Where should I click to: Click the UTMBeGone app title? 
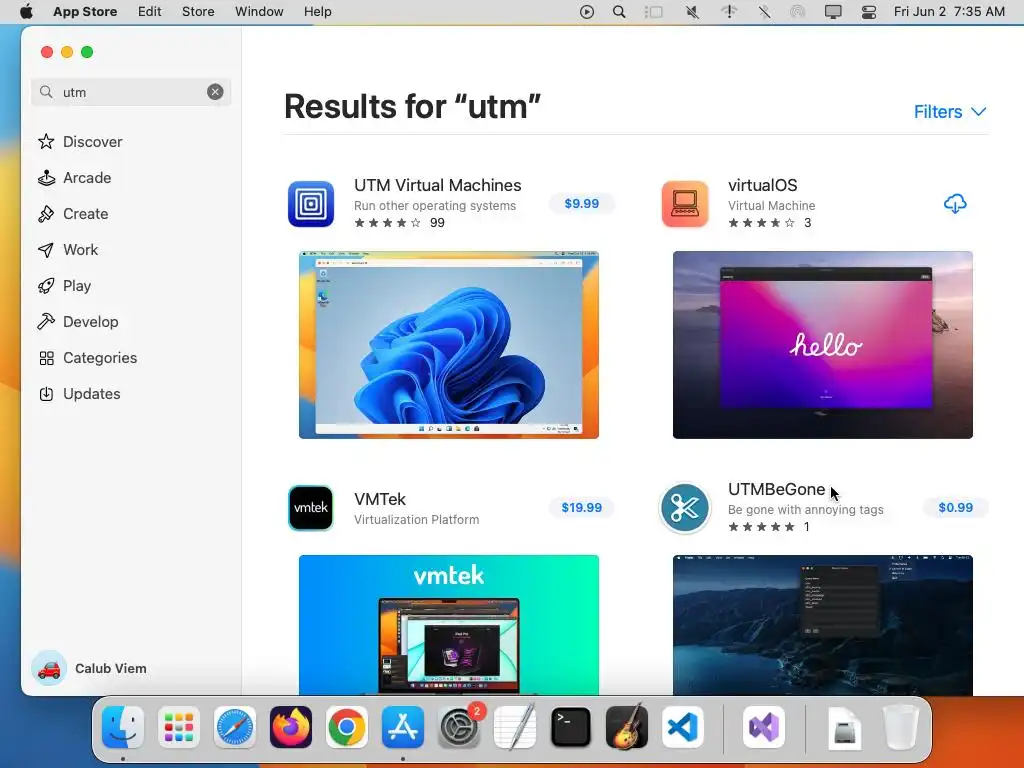(x=776, y=490)
